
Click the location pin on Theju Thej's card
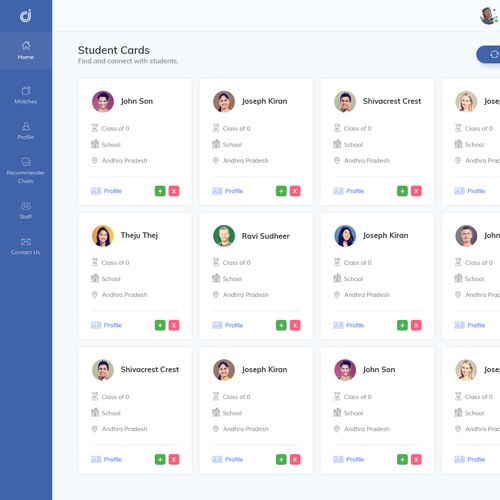94,295
